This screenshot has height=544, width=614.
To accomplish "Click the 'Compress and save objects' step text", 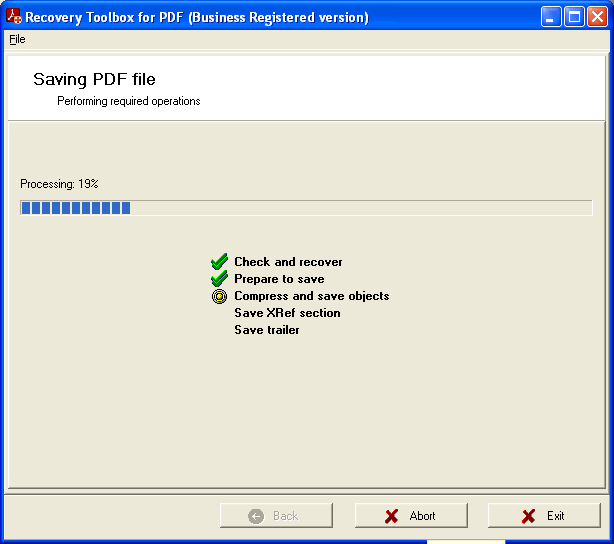I will coord(312,296).
